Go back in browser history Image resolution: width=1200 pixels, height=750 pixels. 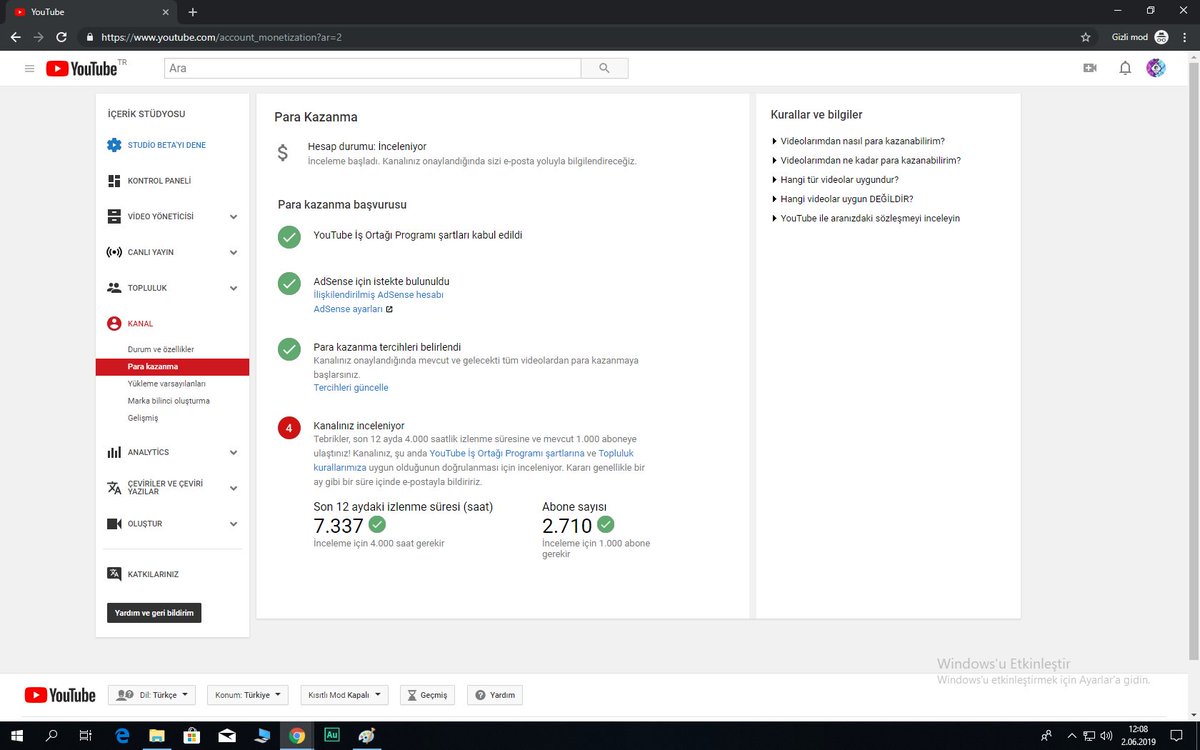click(15, 37)
